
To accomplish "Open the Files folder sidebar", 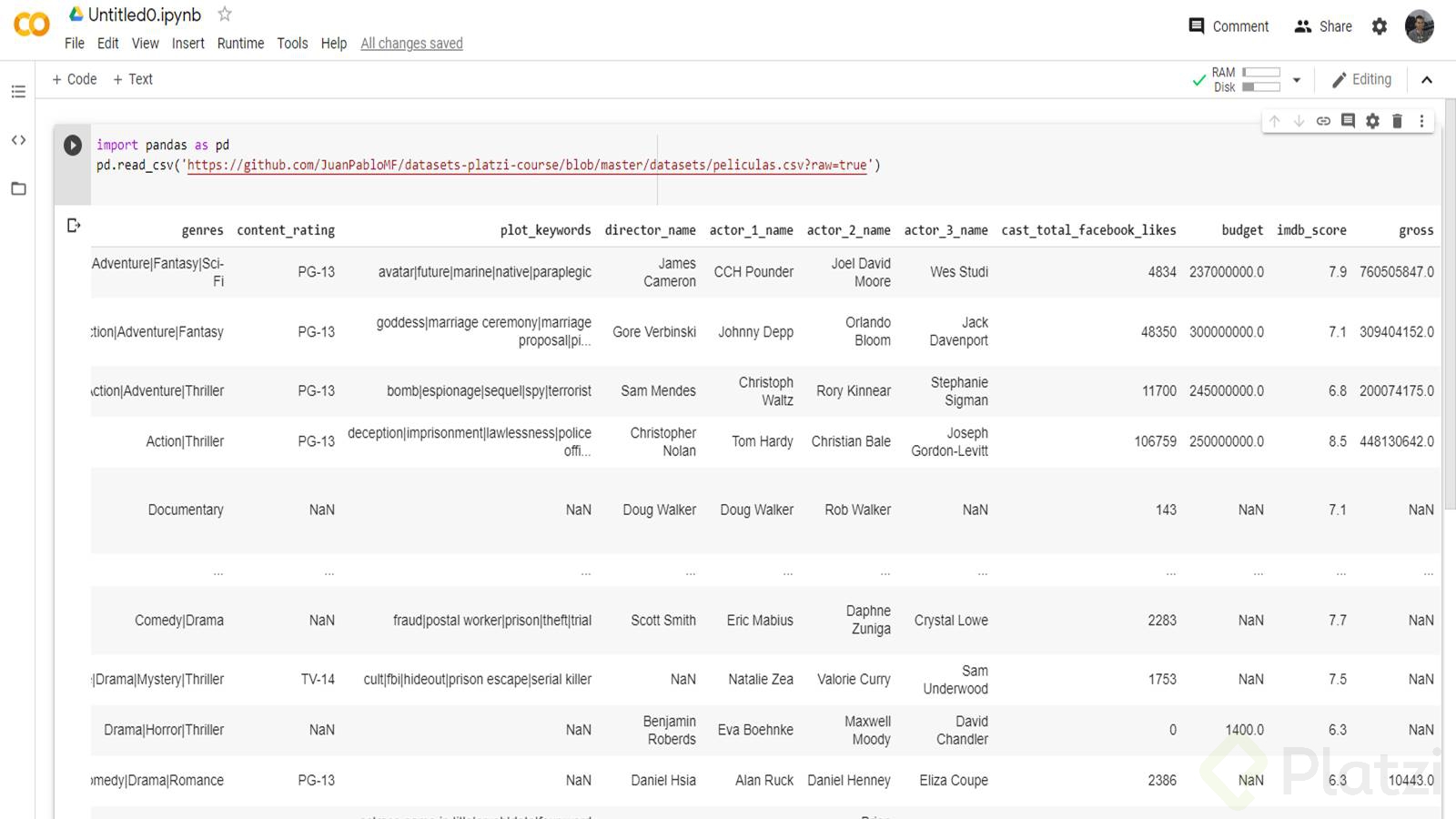I will pos(18,188).
